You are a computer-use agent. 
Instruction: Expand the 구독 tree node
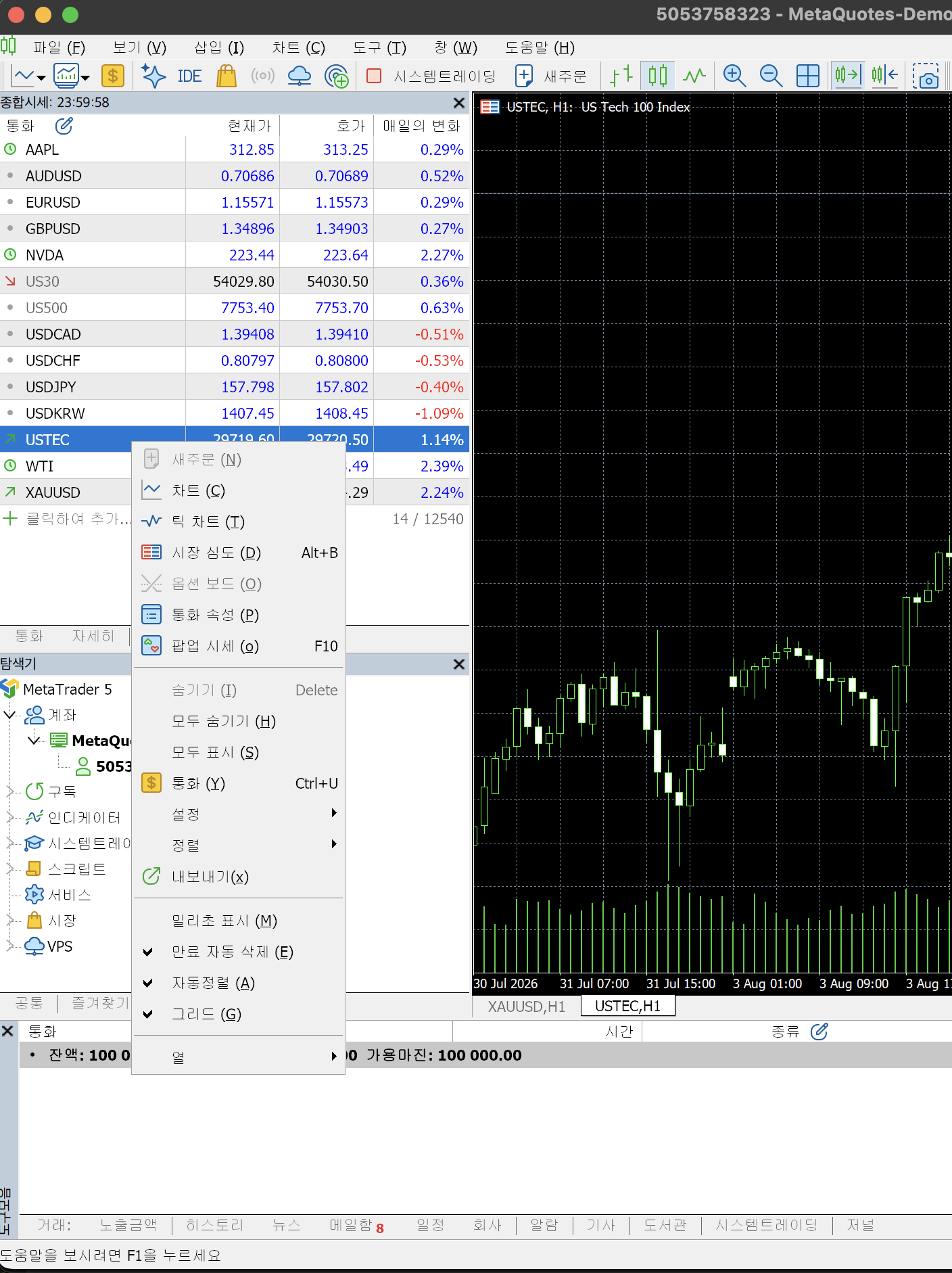10,791
